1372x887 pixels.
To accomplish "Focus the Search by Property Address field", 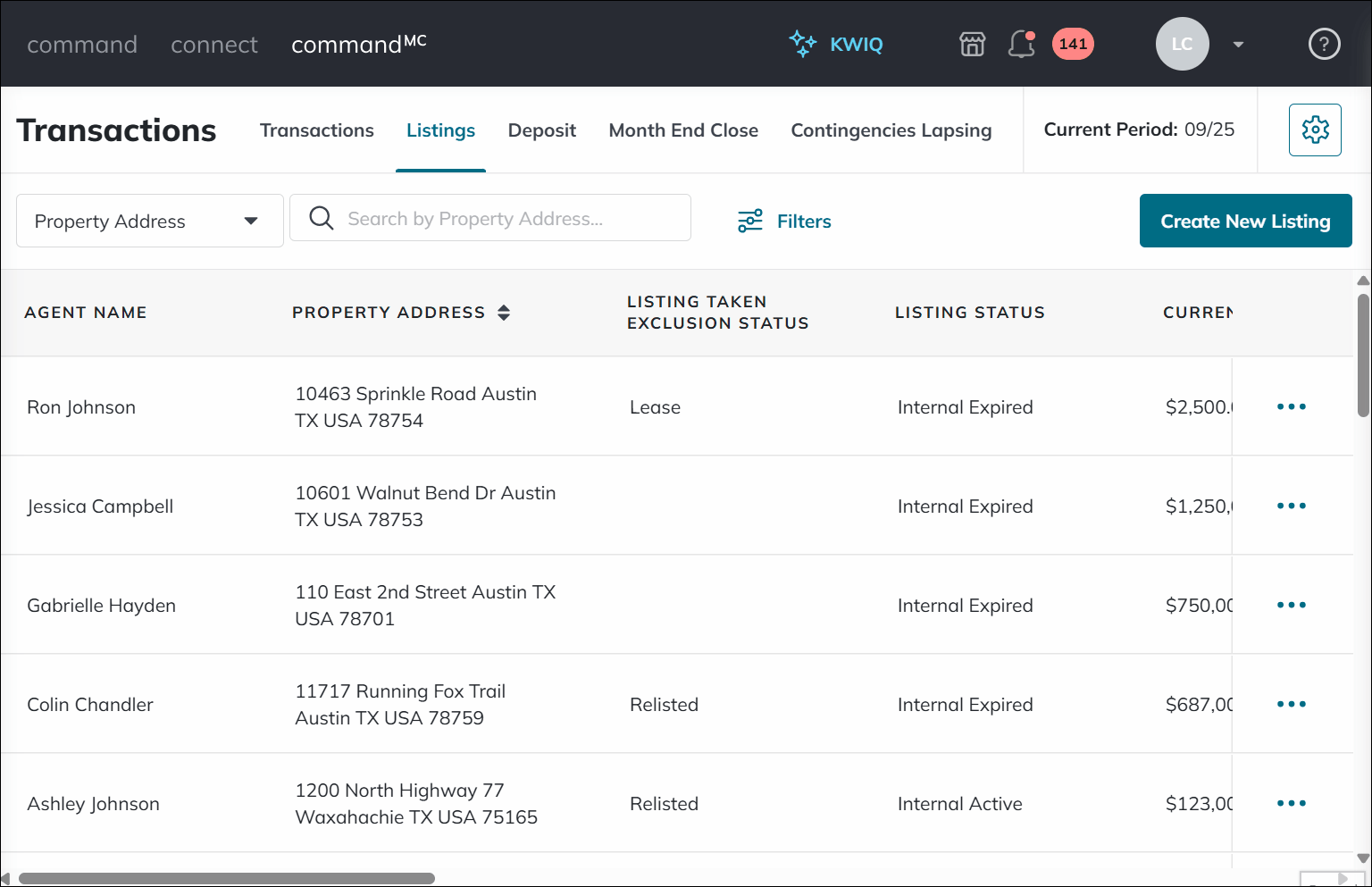I will [490, 218].
